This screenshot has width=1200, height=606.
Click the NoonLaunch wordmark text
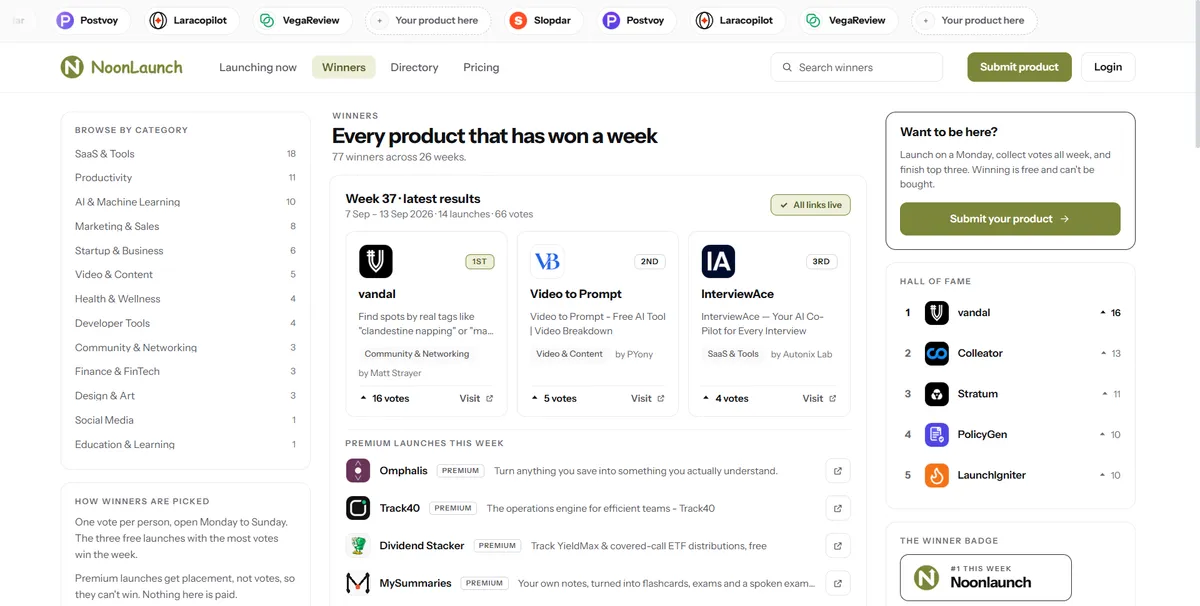tap(137, 67)
